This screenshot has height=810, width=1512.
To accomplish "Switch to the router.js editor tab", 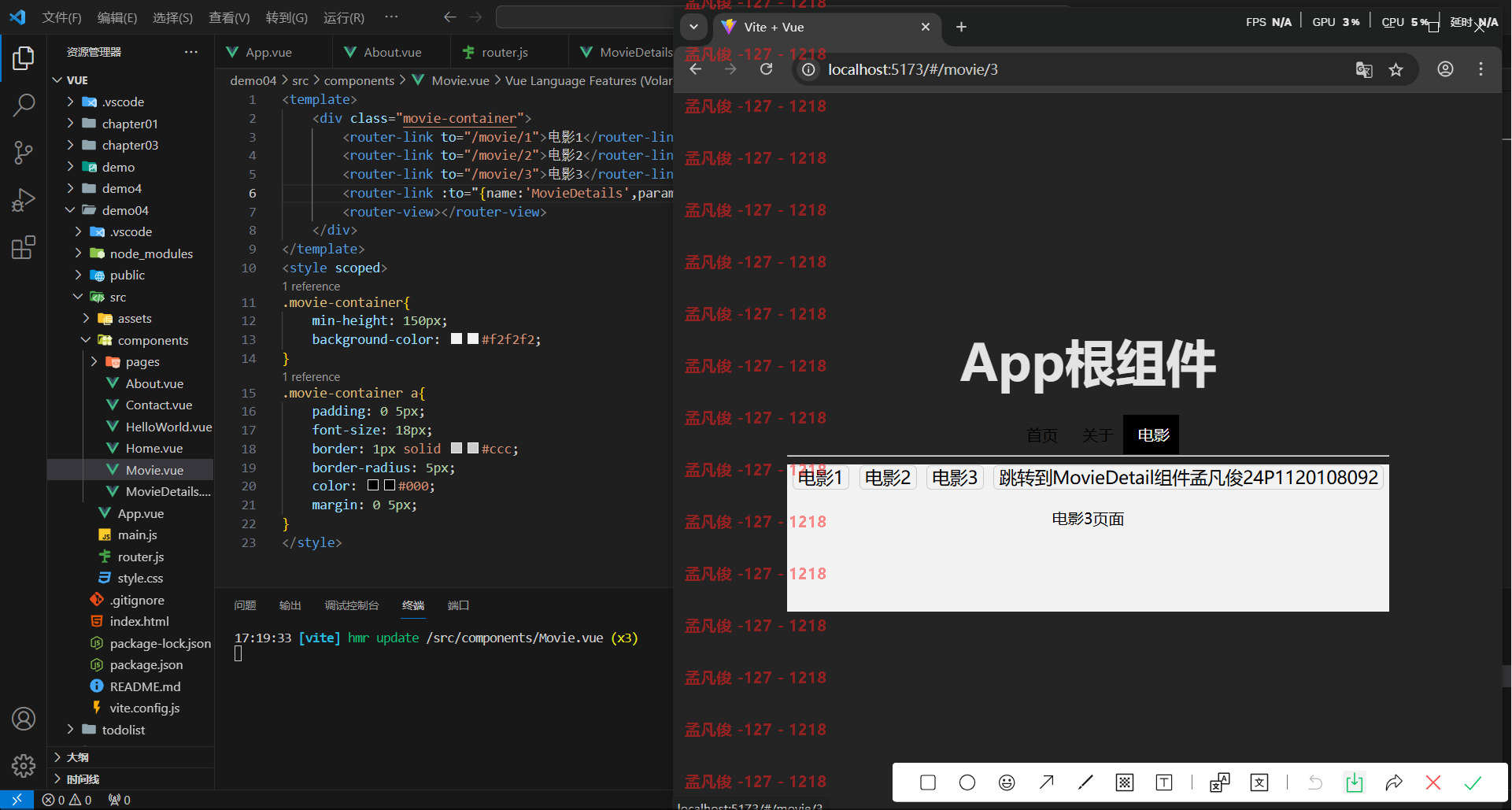I will 509,53.
